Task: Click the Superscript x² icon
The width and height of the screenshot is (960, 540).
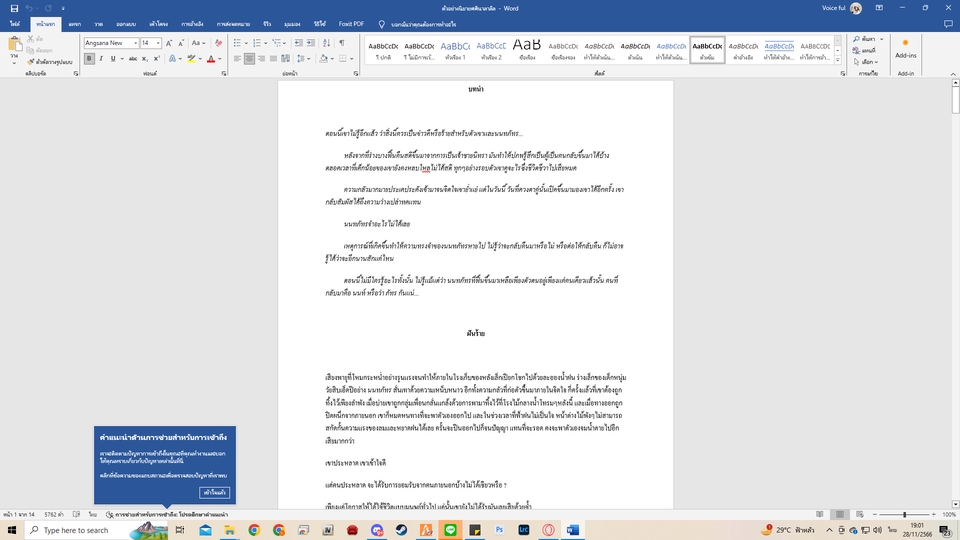Action: click(x=156, y=59)
